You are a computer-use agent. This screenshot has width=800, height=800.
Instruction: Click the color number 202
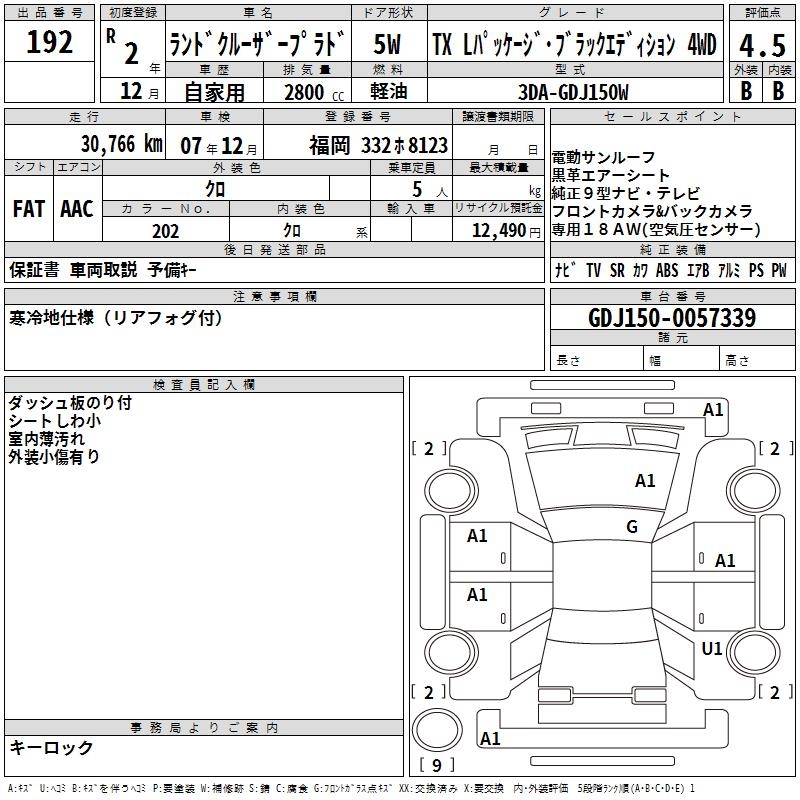click(x=165, y=231)
